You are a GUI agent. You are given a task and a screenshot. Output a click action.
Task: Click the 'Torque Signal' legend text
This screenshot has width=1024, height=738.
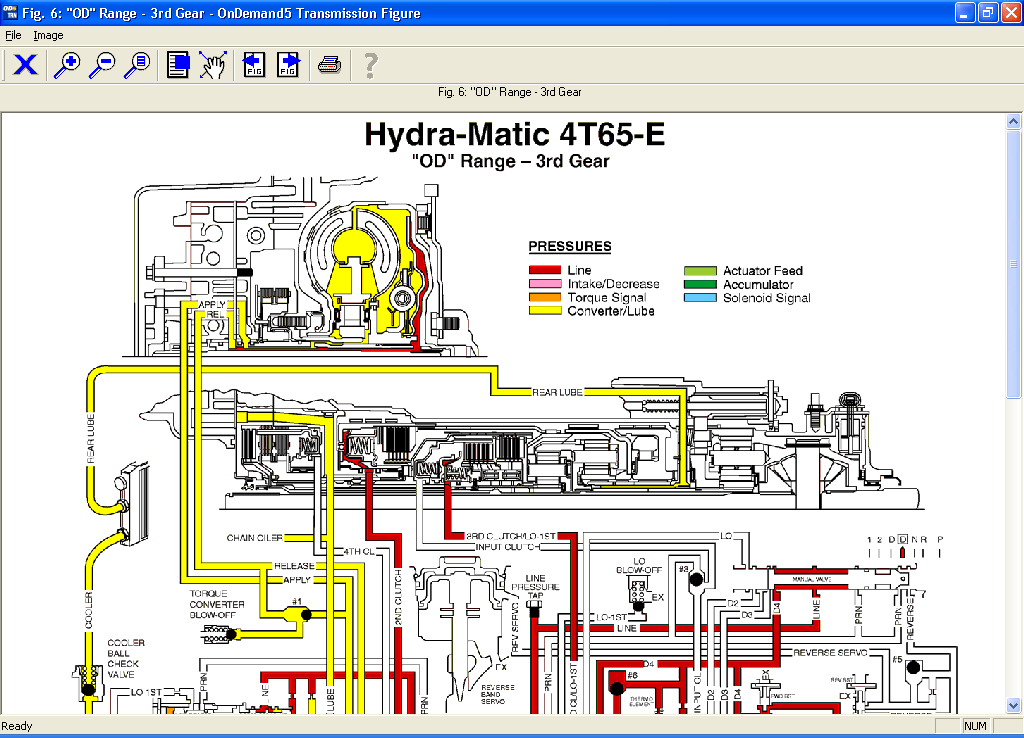(607, 297)
